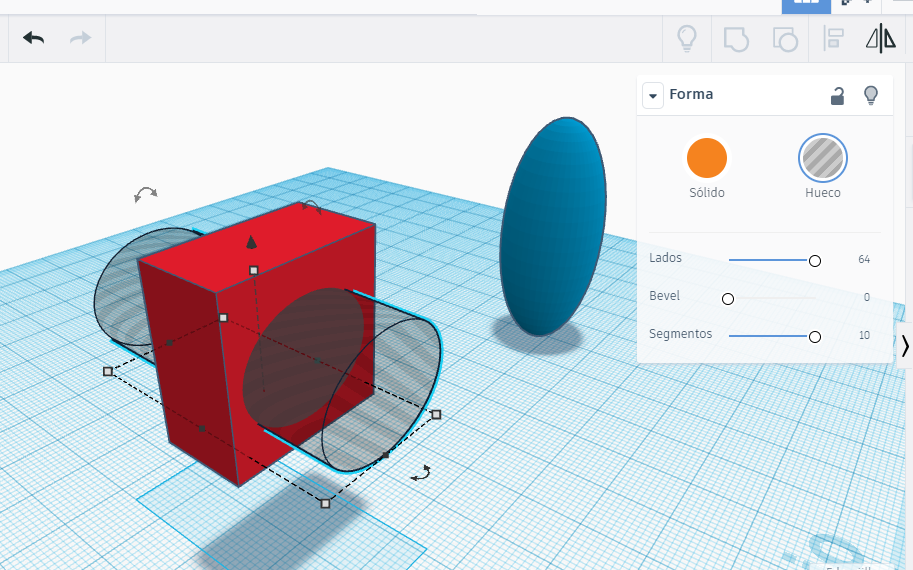Select the blue ellipsoid shape
This screenshot has width=913, height=570.
click(553, 226)
